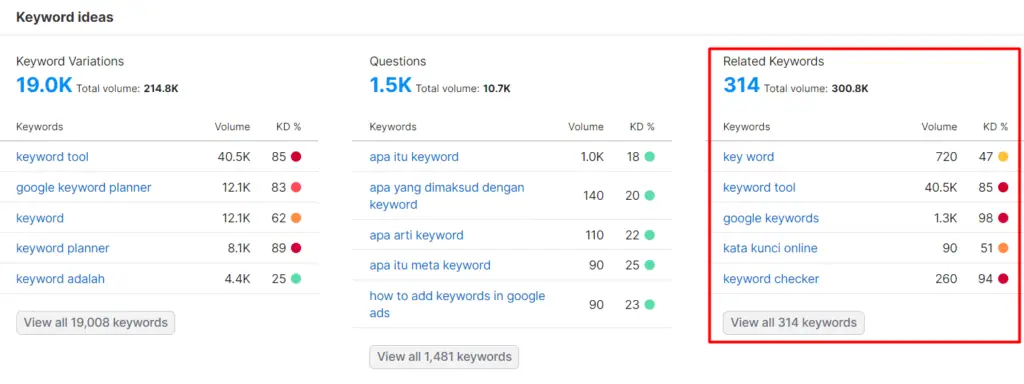The height and width of the screenshot is (384, 1024).
Task: Open 'how to add keywords in google ads'
Action: click(x=457, y=304)
